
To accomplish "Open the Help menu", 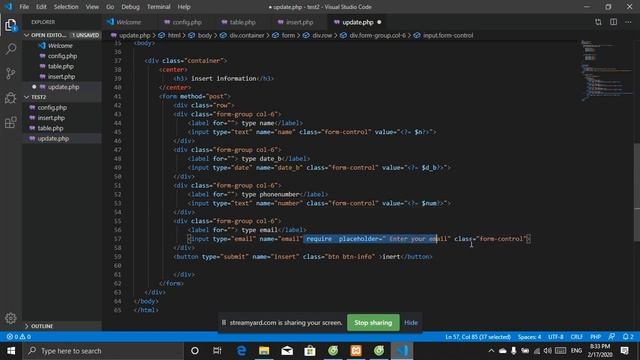I will [184, 7].
